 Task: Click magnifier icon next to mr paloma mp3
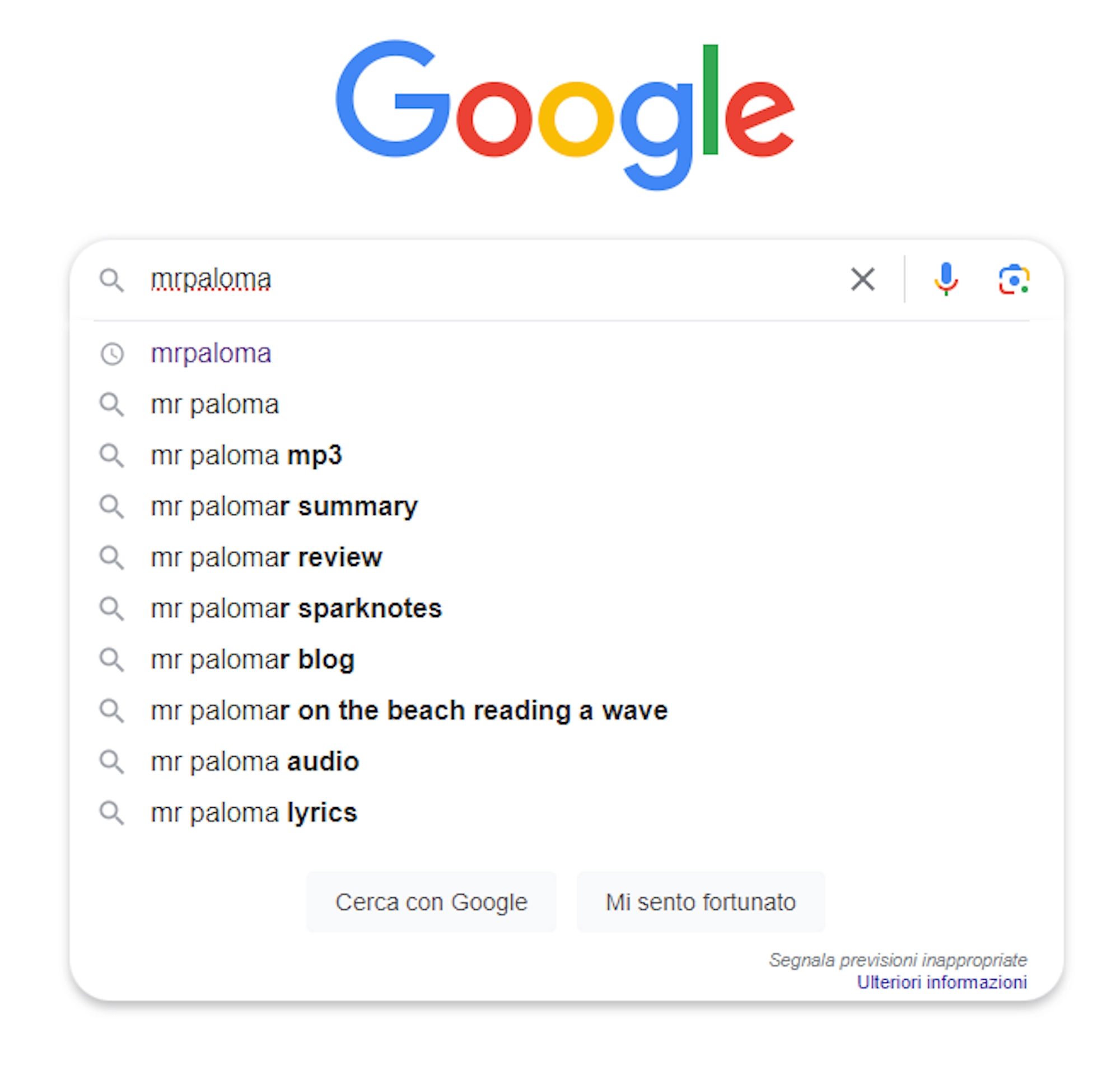111,456
